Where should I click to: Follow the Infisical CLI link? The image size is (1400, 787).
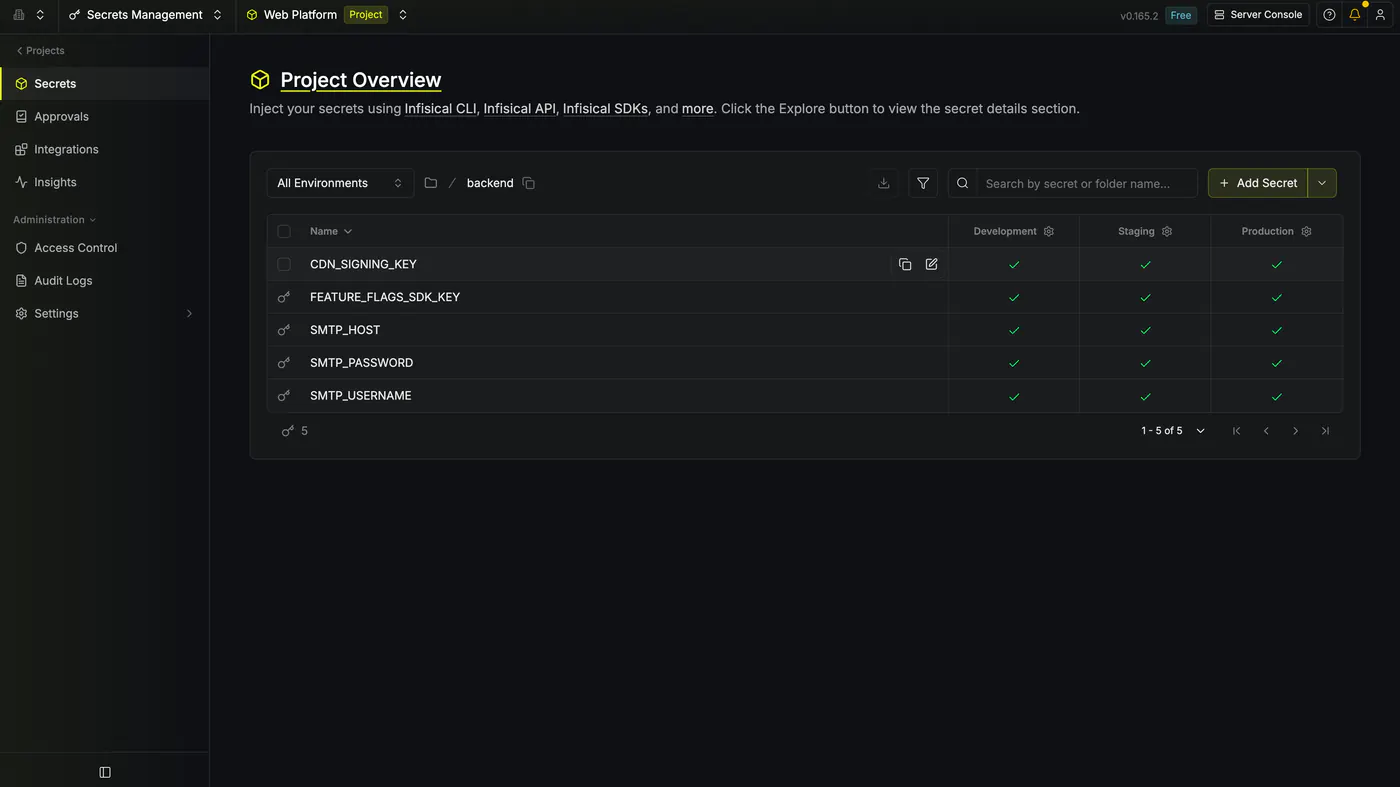coord(440,108)
